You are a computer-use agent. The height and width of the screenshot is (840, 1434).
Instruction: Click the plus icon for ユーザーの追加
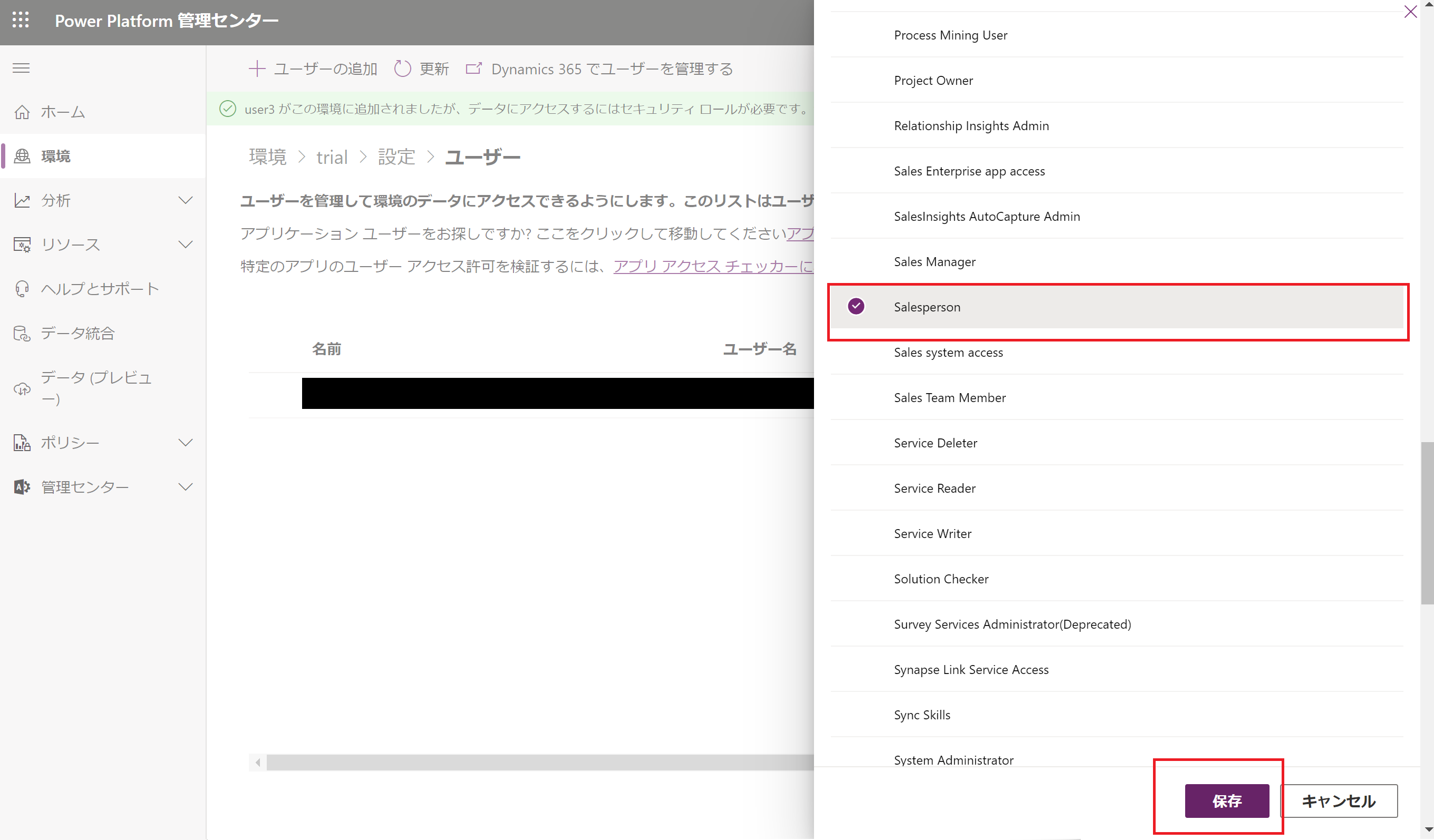(257, 69)
